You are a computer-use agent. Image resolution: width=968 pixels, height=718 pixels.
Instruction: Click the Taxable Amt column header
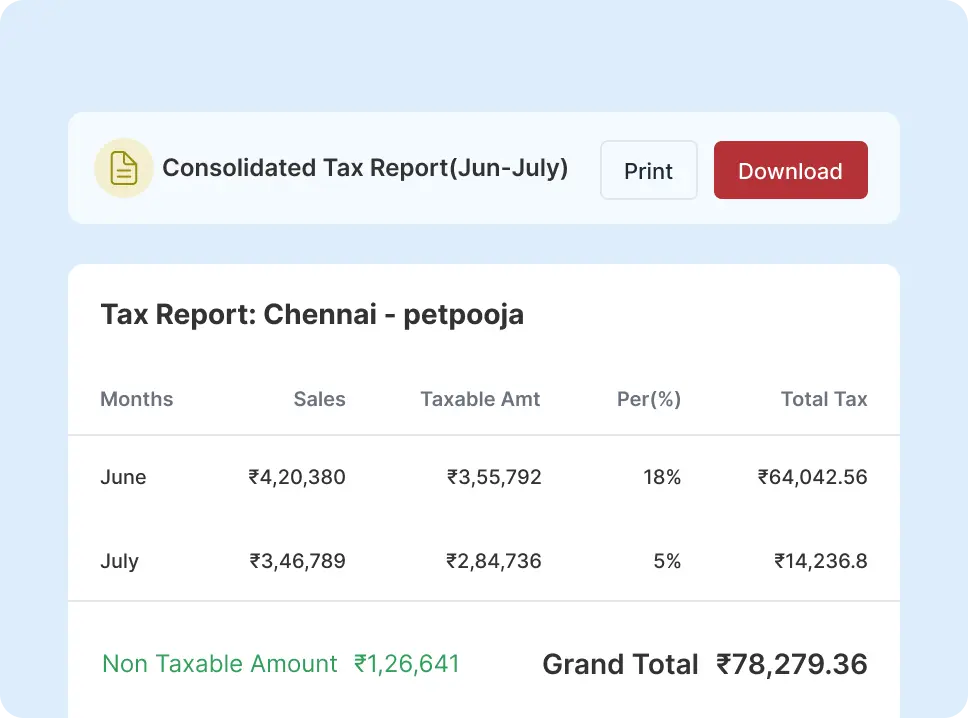tap(480, 399)
